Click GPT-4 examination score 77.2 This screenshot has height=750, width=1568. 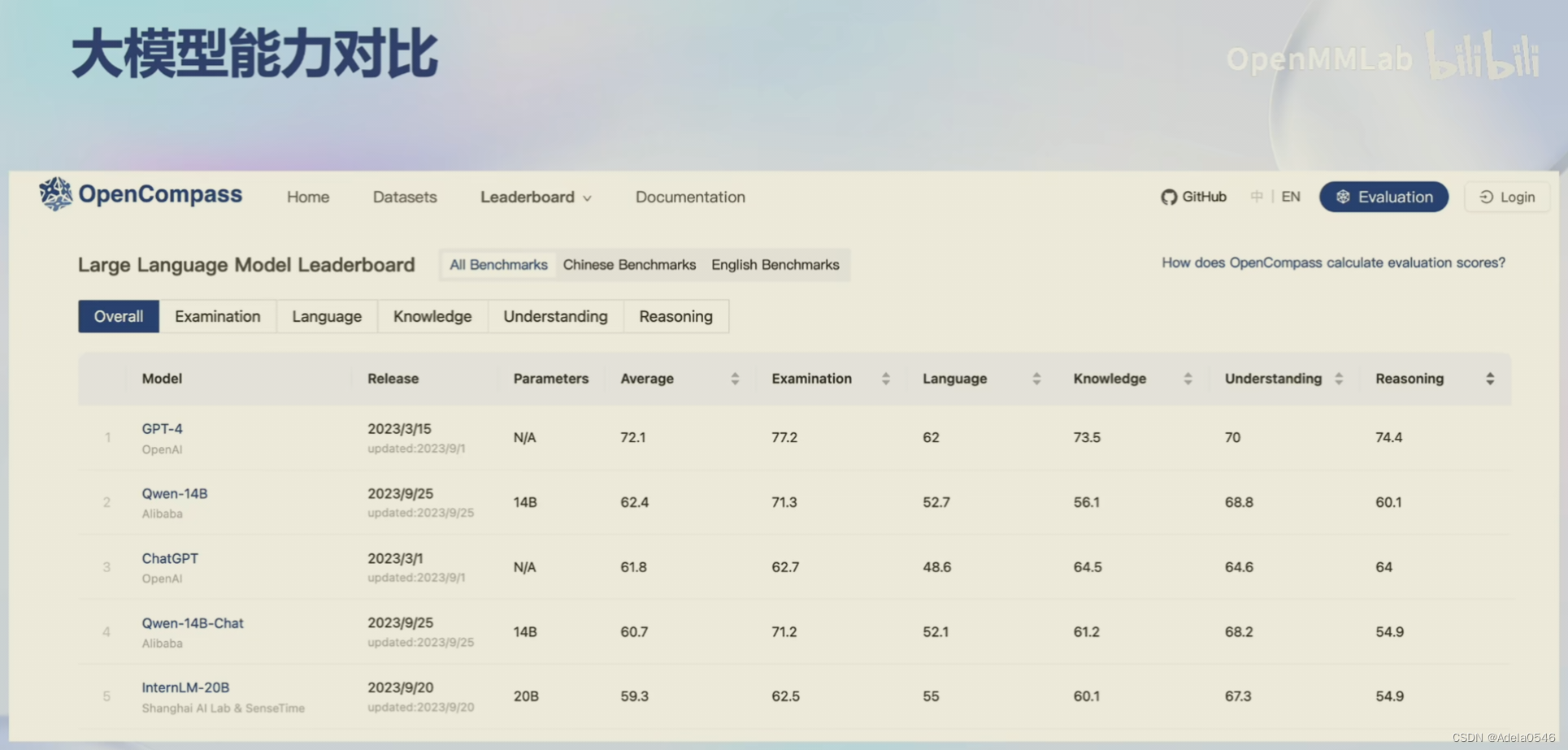click(x=784, y=437)
